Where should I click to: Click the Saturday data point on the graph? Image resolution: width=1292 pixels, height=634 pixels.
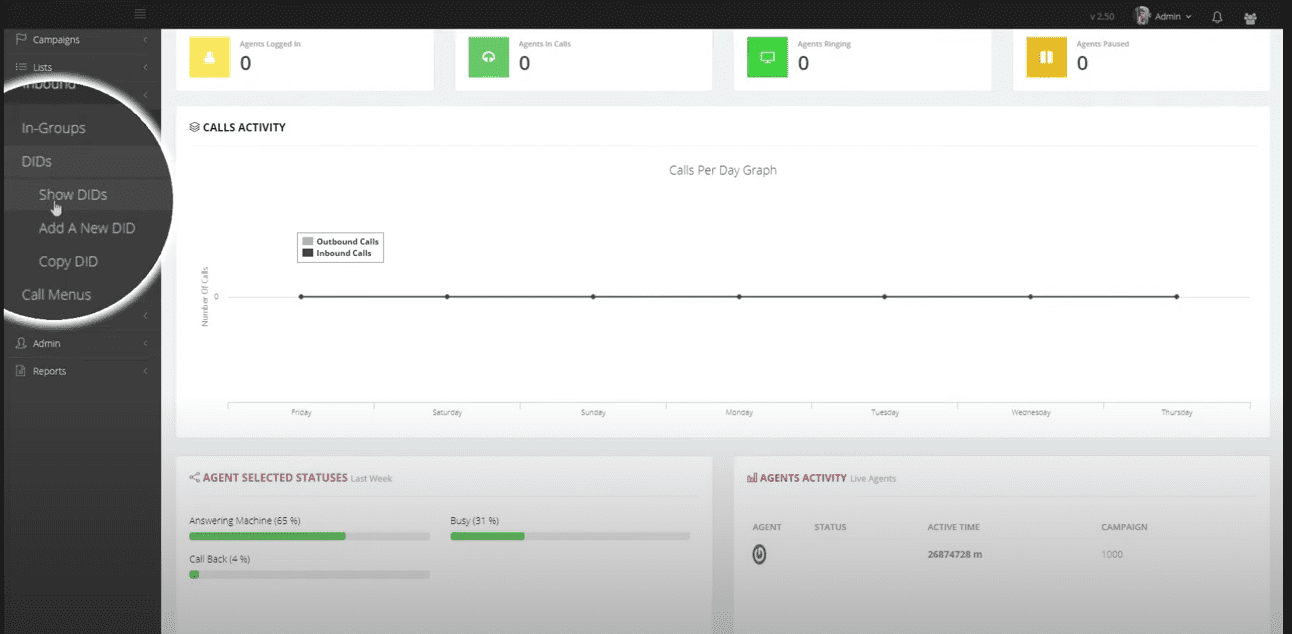(447, 297)
